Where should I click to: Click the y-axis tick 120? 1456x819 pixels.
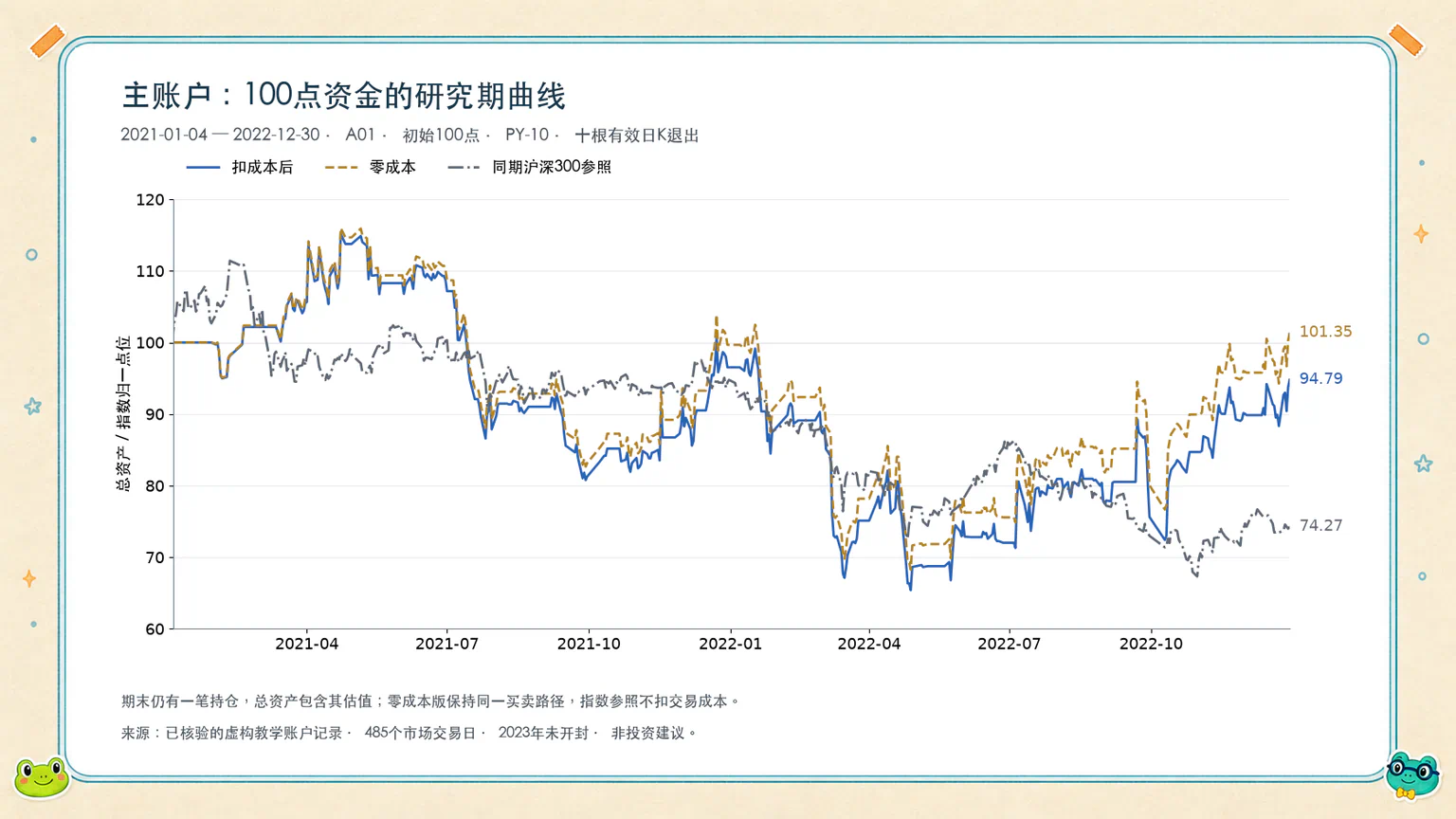point(150,200)
